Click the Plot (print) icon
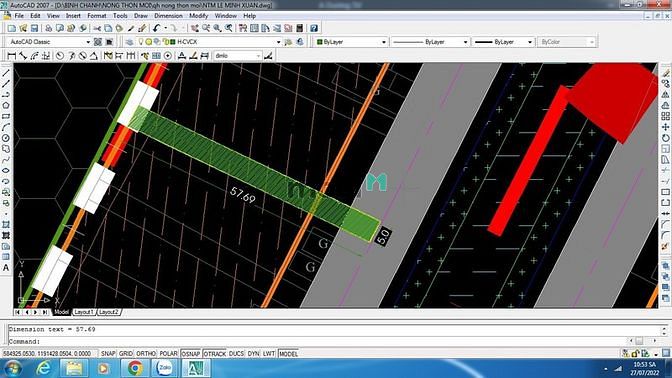Viewport: 672px width, 378px height. coord(48,28)
